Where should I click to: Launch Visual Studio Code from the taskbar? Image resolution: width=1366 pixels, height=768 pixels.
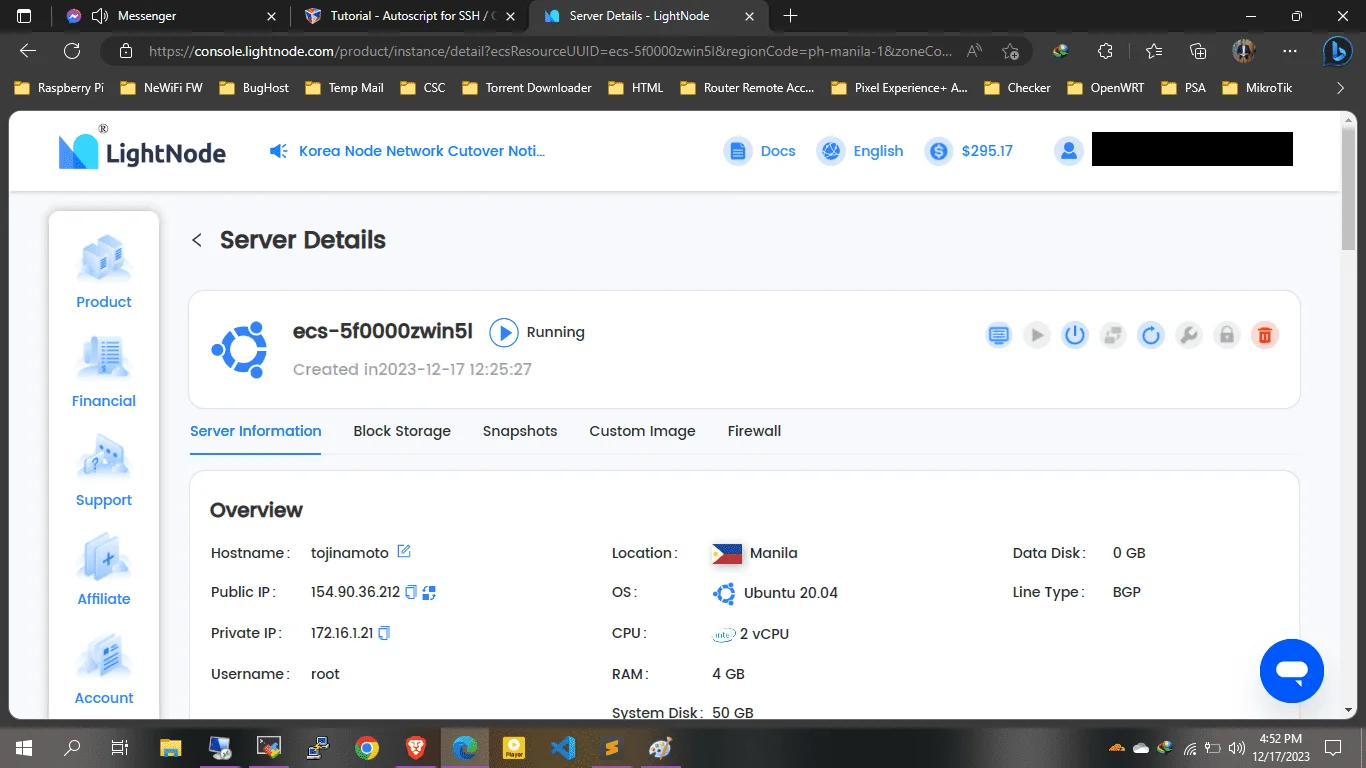click(563, 747)
